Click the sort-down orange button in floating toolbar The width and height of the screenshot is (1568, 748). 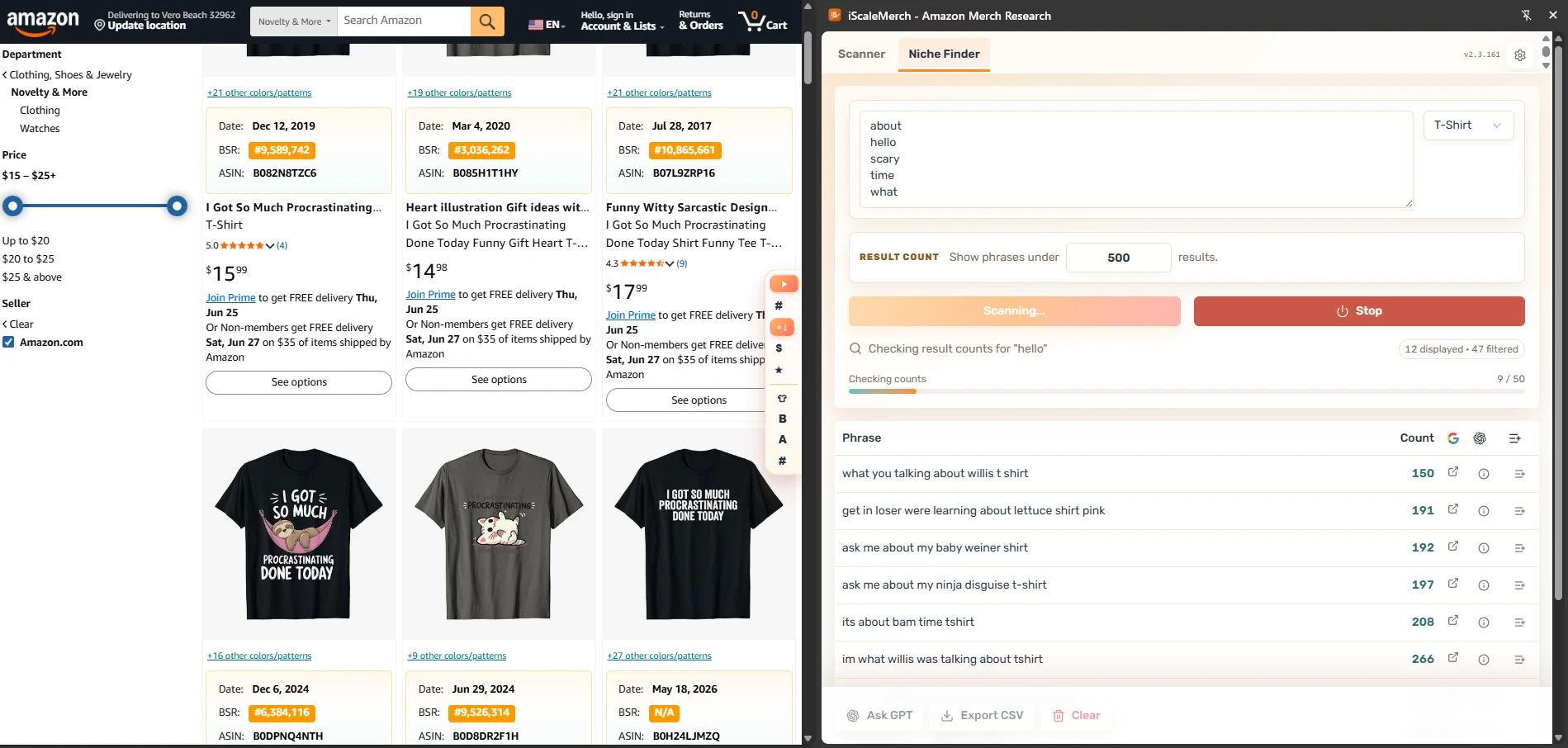coord(782,328)
